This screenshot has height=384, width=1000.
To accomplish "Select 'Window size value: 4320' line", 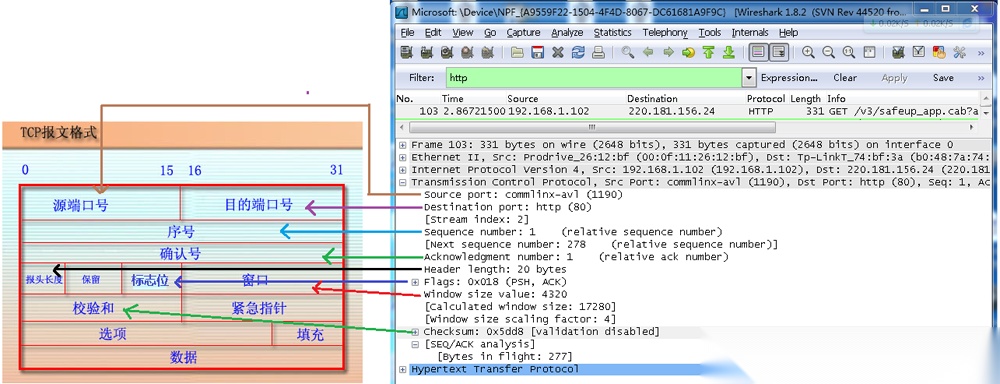I will tap(497, 295).
